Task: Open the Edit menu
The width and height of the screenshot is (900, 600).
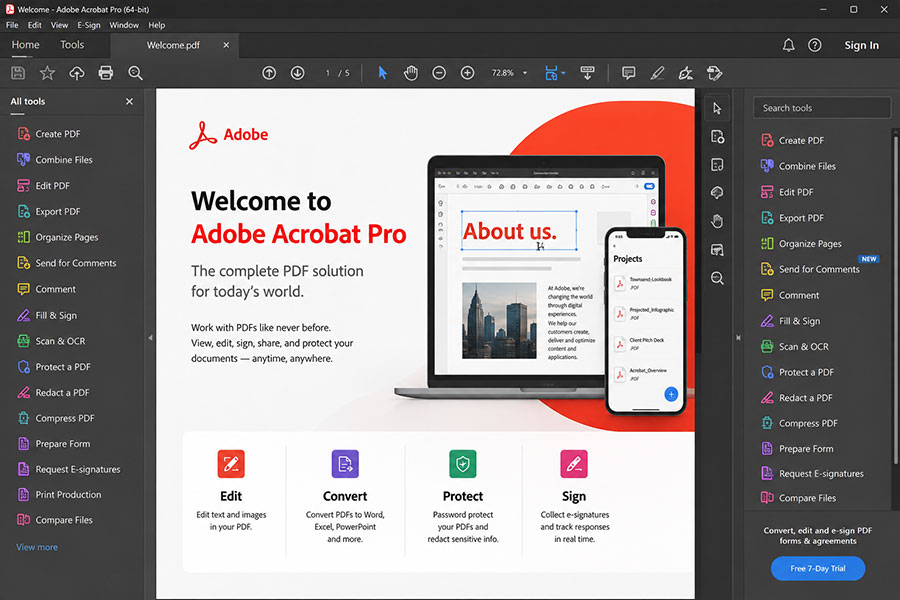Action: coord(34,25)
